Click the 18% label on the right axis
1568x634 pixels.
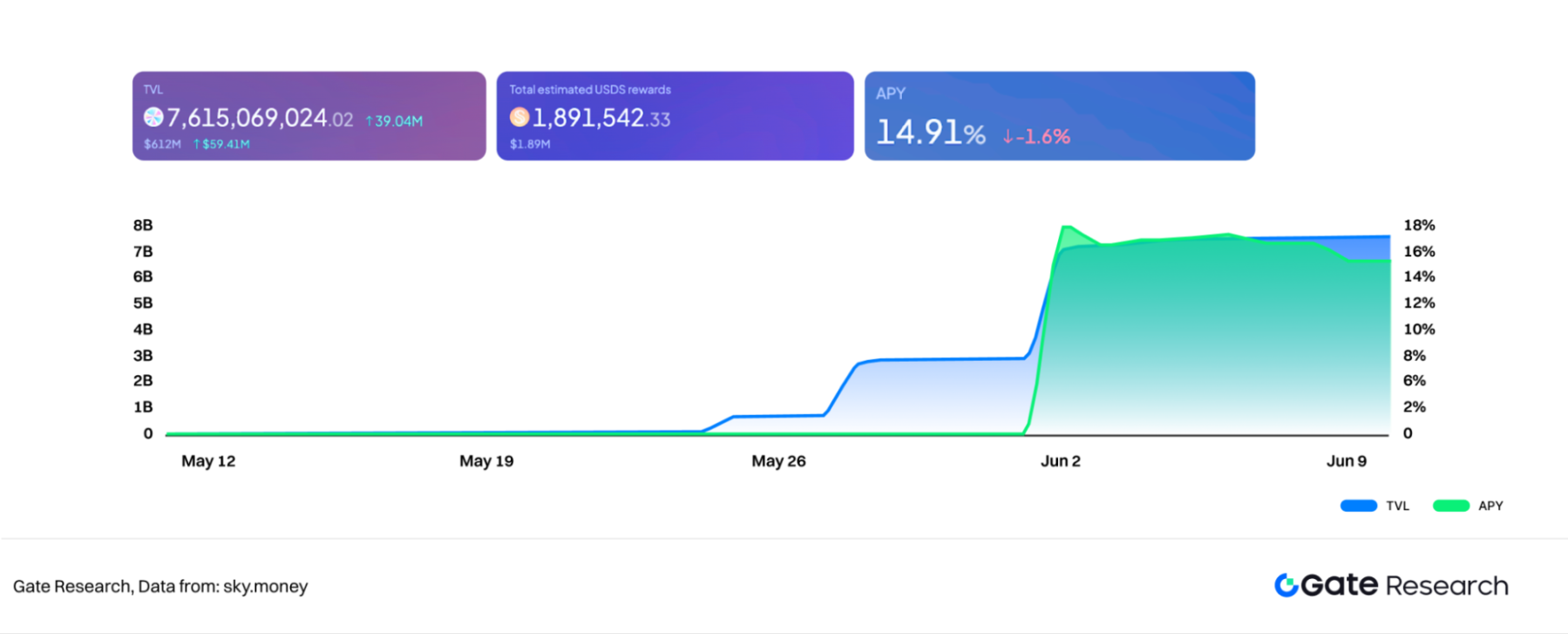pyautogui.click(x=1419, y=225)
